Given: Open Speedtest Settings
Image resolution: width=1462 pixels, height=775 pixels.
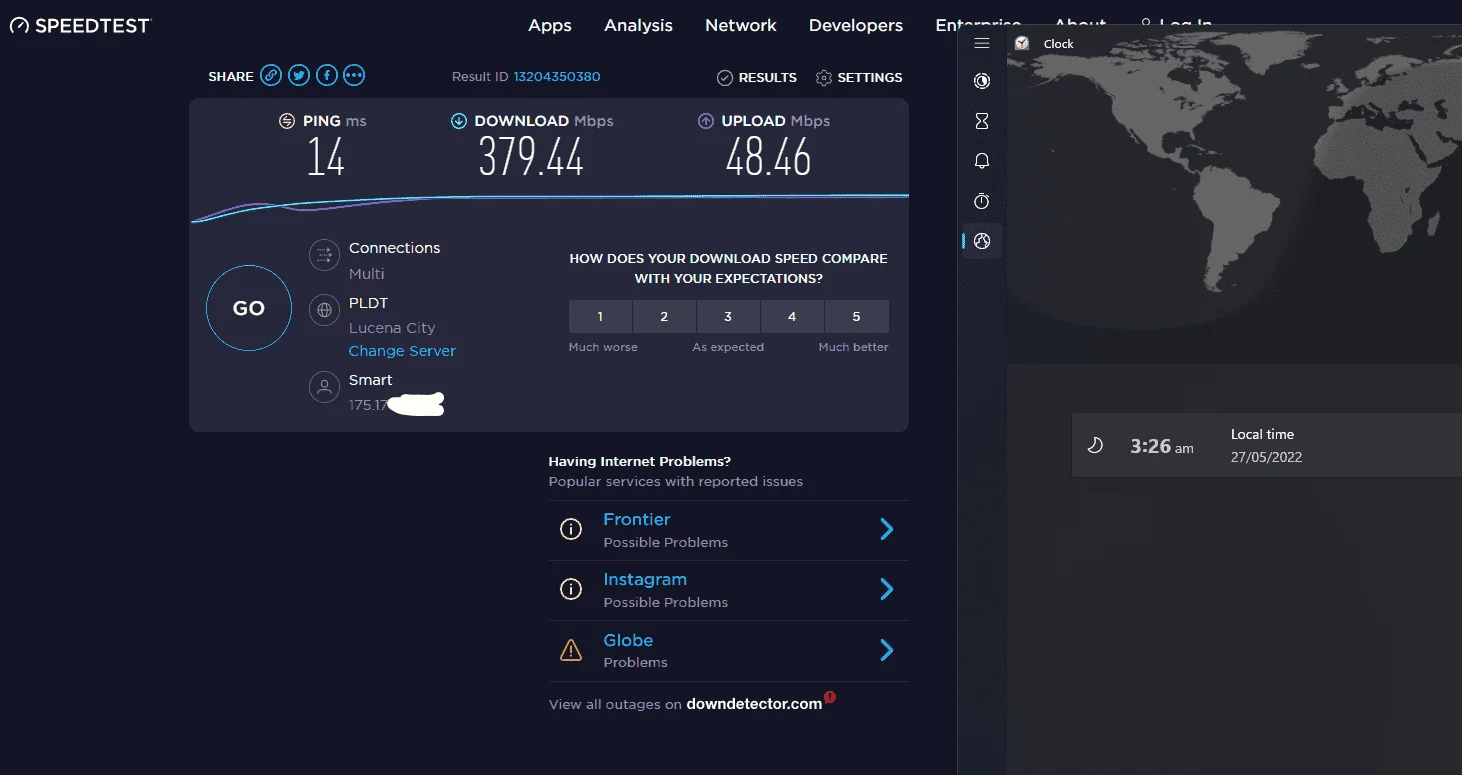Looking at the screenshot, I should [859, 78].
